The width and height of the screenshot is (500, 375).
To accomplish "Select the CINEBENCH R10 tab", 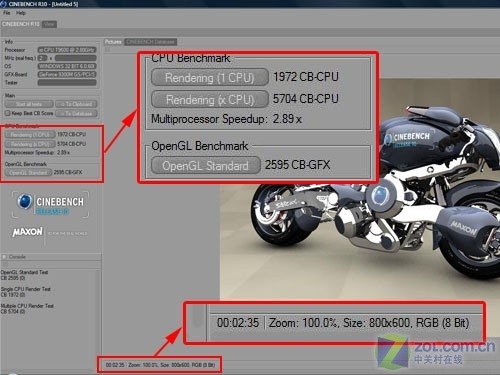I will pyautogui.click(x=21, y=24).
